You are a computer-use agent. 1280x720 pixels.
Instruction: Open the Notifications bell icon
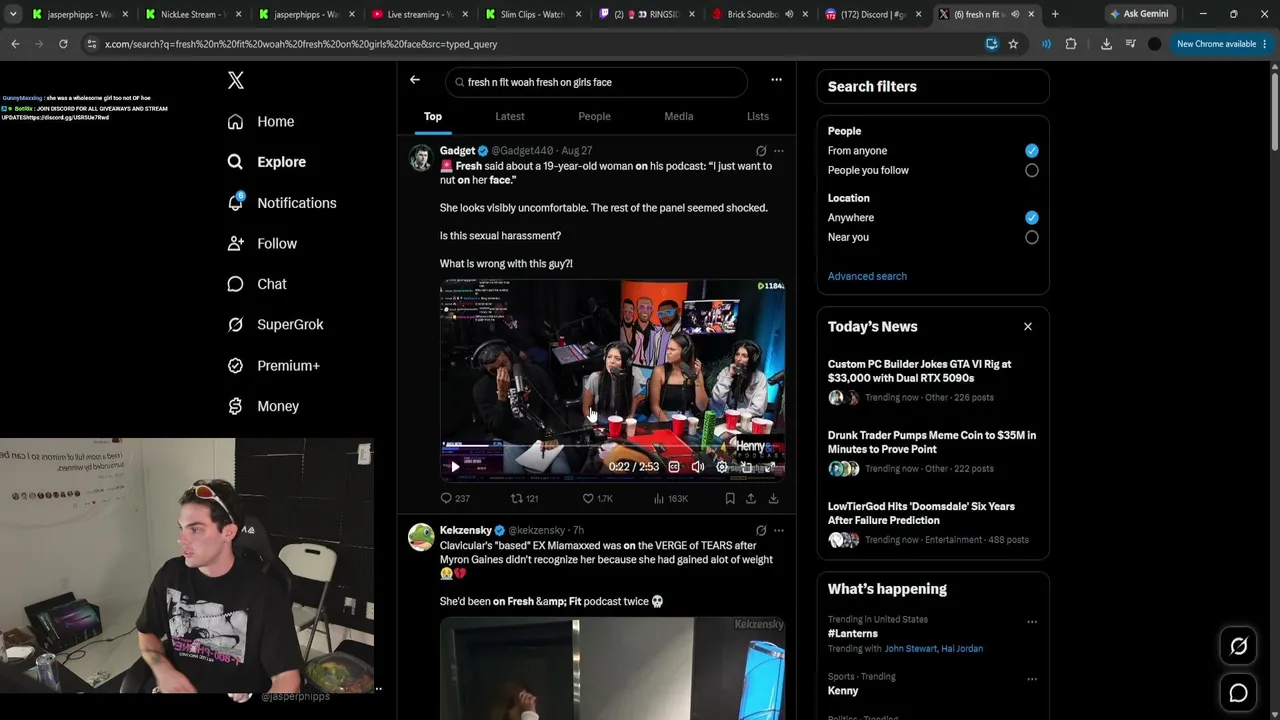coord(235,202)
